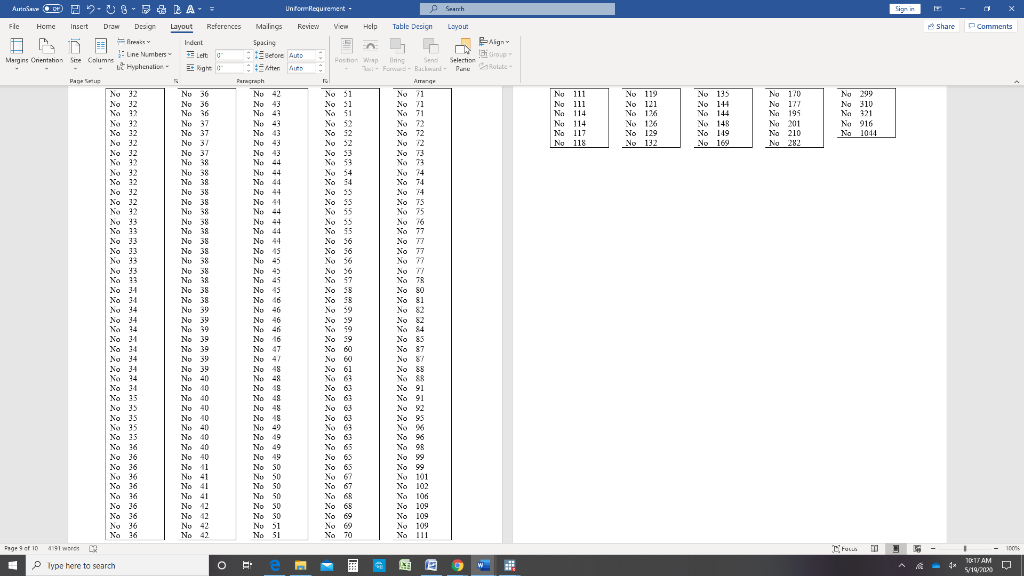Screen dimensions: 1024x576
Task: Save the document using the Save icon
Action: pyautogui.click(x=75, y=8)
